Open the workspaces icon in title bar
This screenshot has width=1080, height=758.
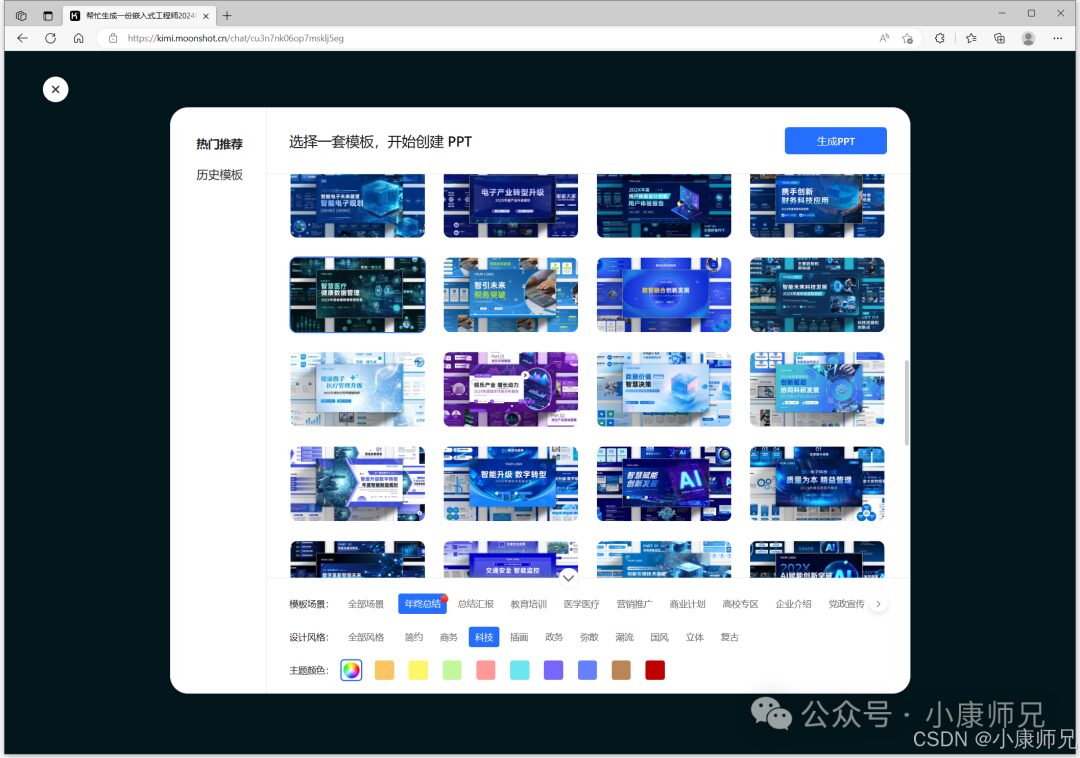(x=21, y=15)
